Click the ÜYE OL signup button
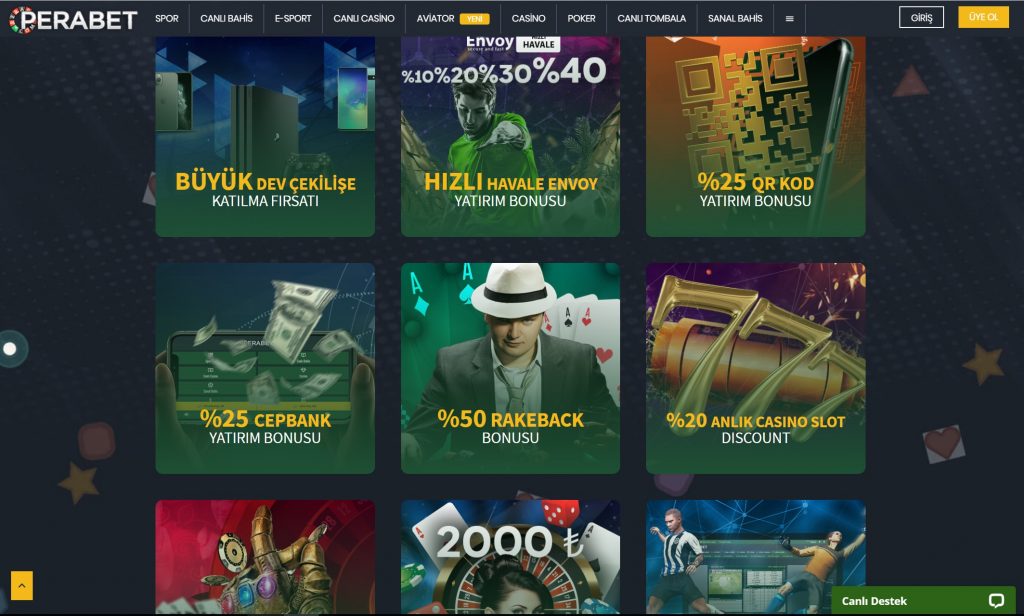This screenshot has height=616, width=1024. click(x=984, y=17)
